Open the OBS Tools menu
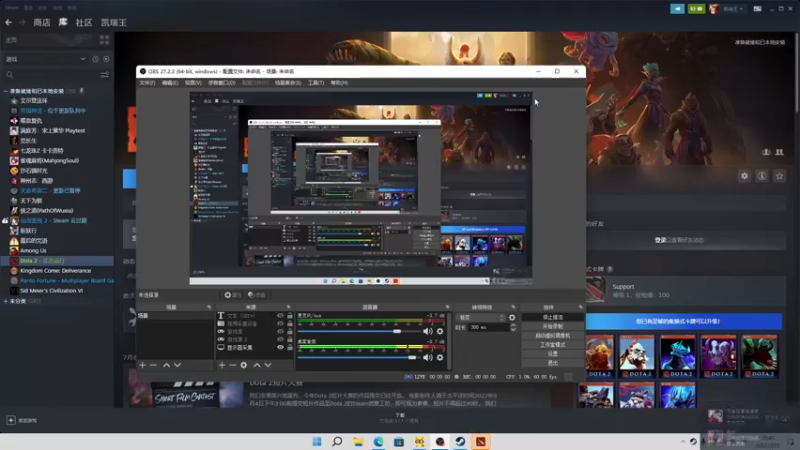This screenshot has height=450, width=800. [316, 83]
